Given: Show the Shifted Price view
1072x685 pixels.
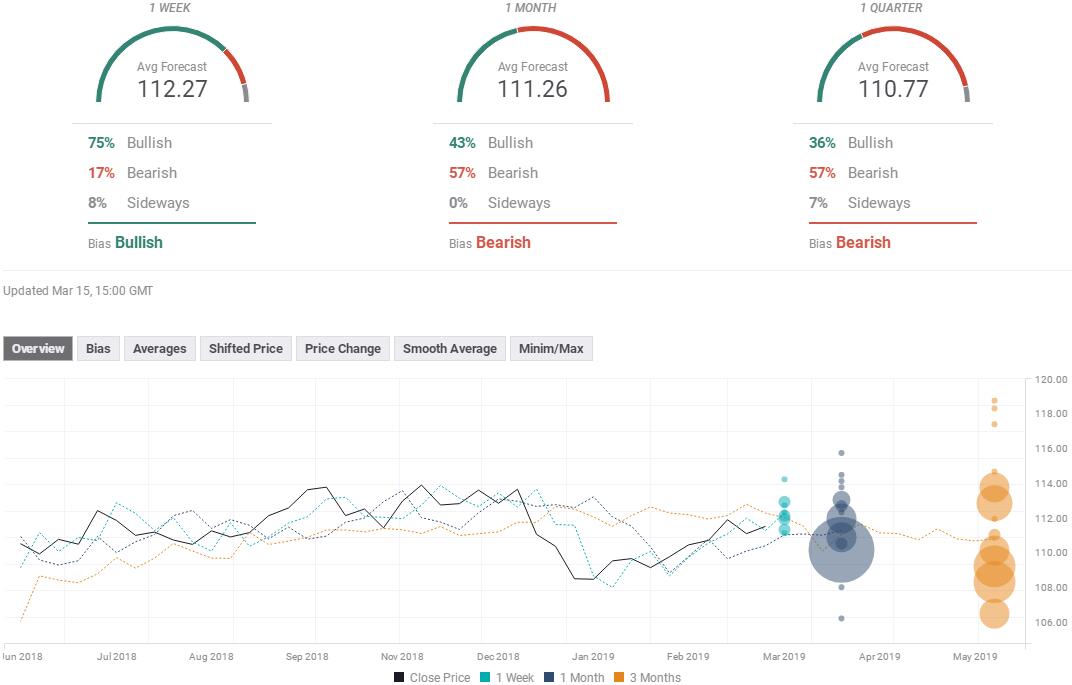Looking at the screenshot, I should 246,348.
